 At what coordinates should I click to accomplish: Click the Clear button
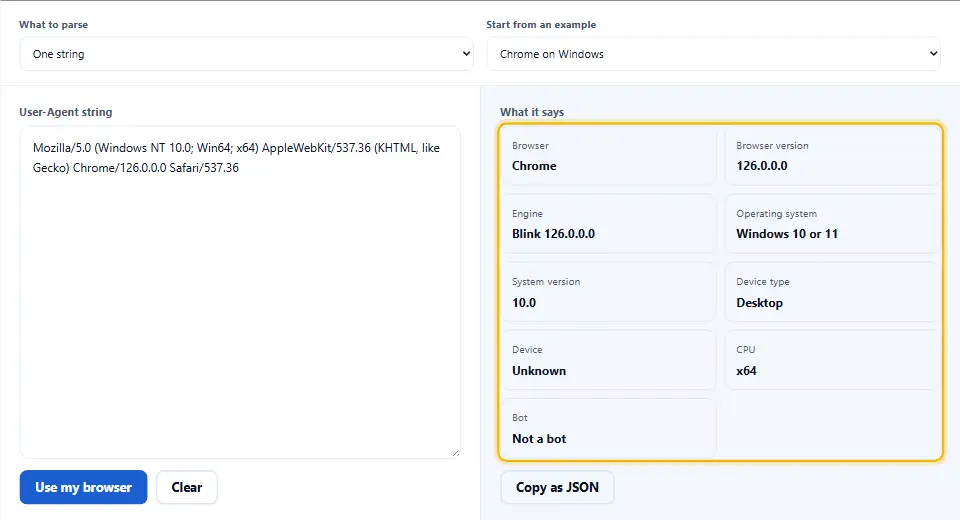point(187,487)
